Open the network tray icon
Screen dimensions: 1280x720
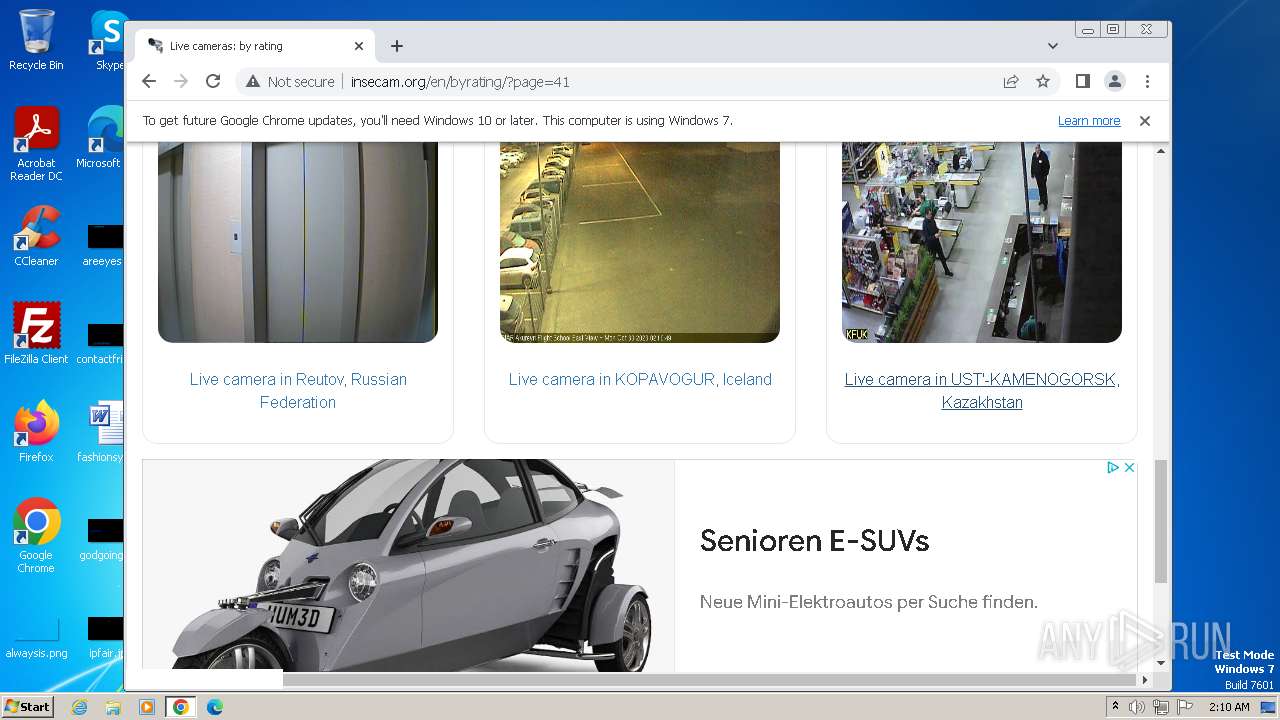1161,707
